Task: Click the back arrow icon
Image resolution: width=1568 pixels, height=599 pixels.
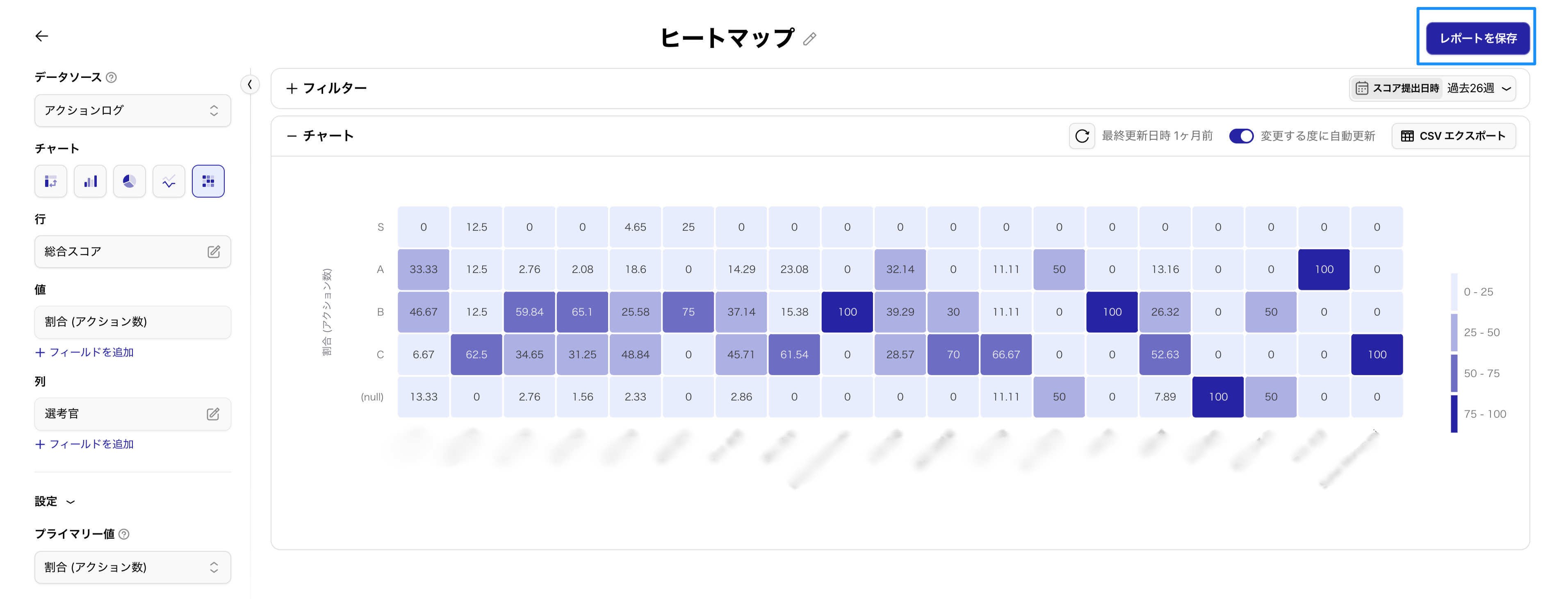Action: 41,36
